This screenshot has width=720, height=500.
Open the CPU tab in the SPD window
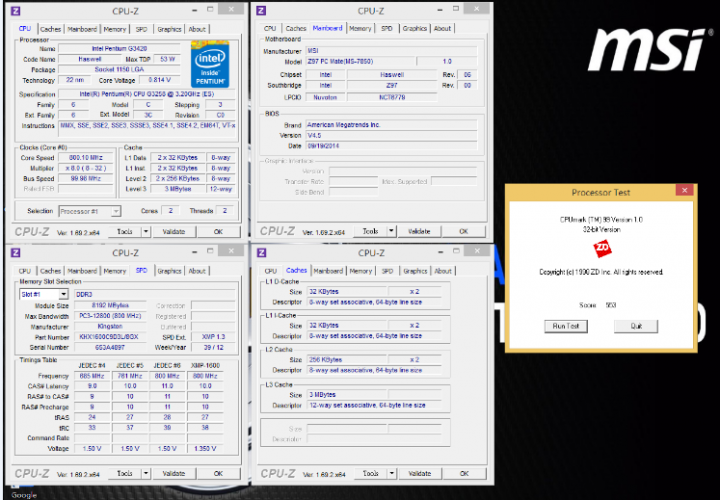click(x=25, y=271)
